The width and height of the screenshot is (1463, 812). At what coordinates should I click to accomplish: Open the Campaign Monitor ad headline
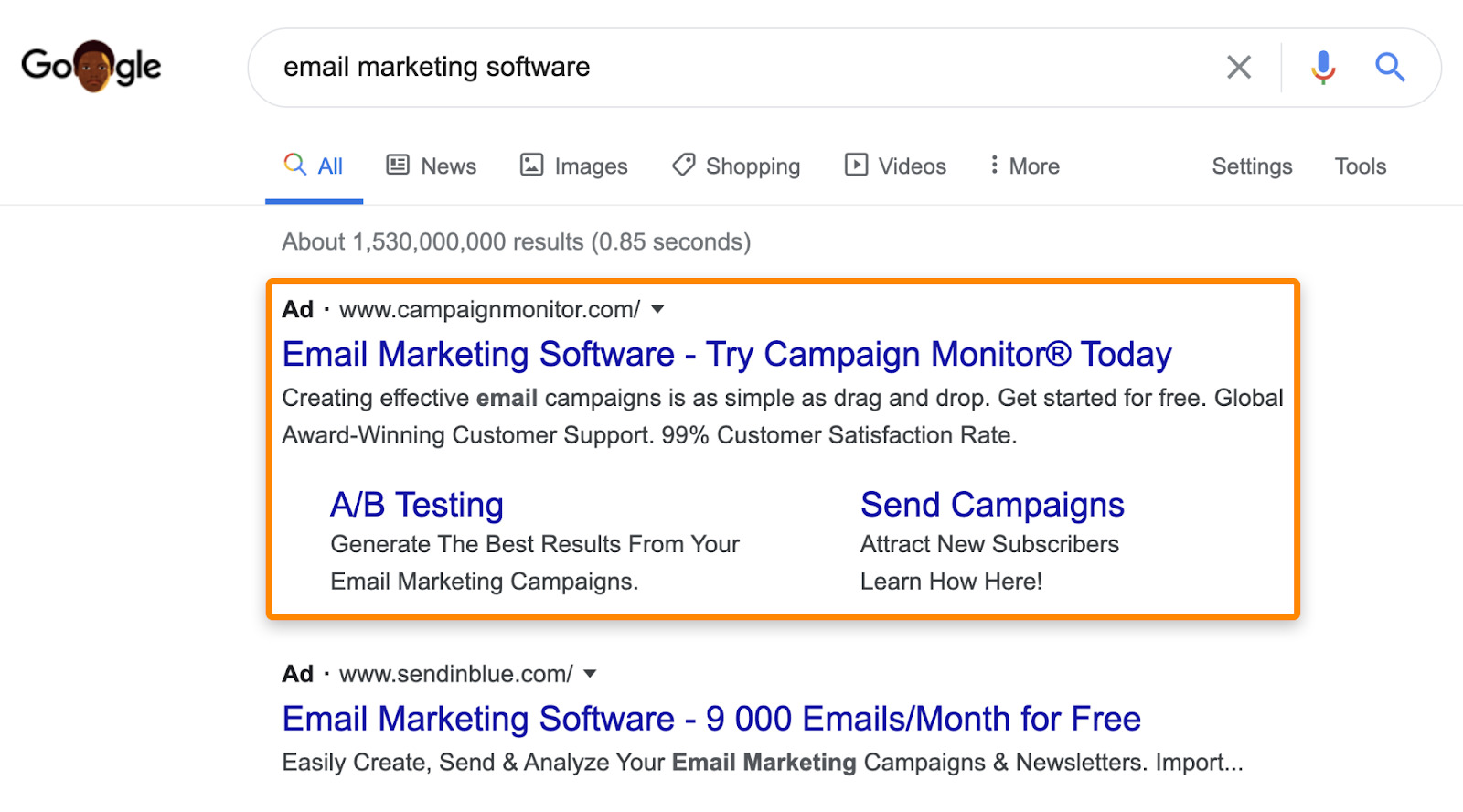coord(726,355)
